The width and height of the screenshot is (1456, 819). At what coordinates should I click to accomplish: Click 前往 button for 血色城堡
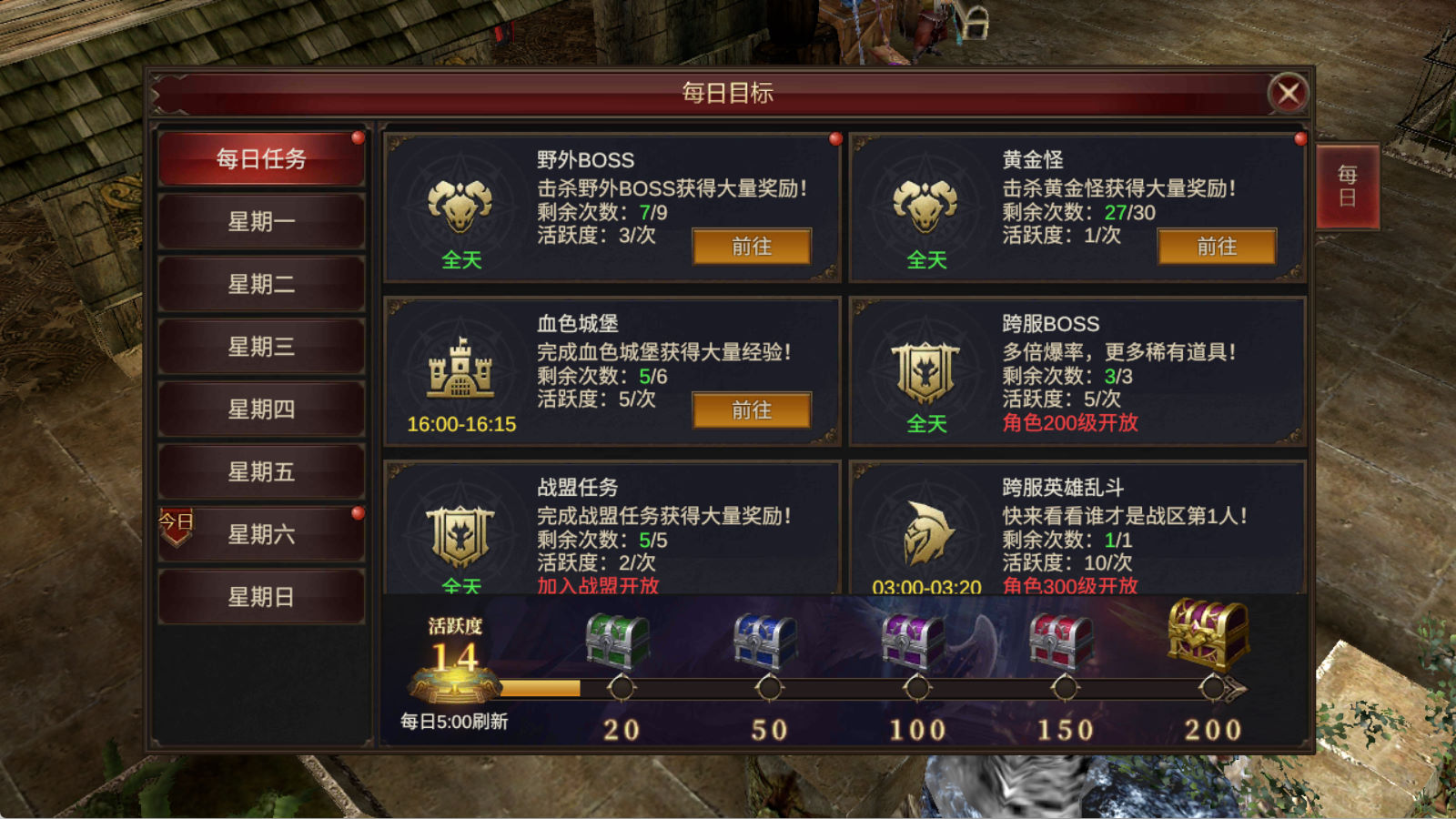[752, 410]
